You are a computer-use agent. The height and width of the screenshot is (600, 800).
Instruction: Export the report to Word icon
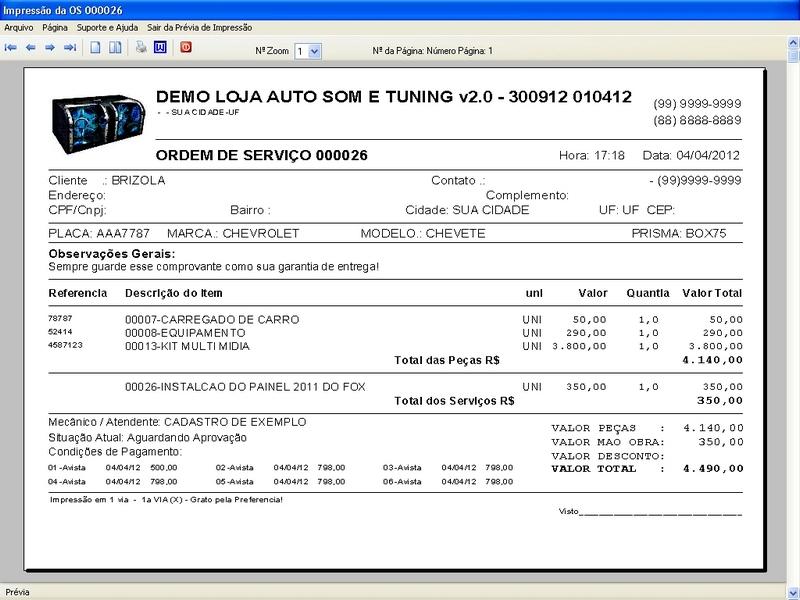point(160,47)
